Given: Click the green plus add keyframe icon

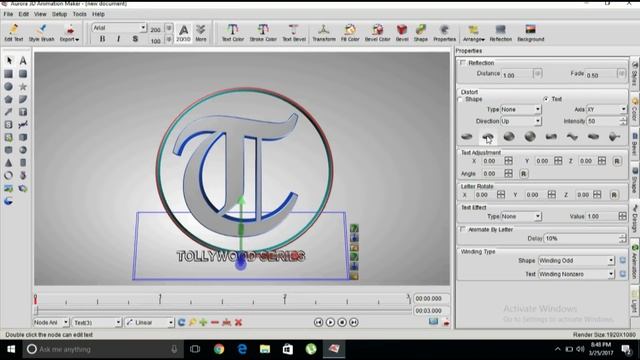Looking at the screenshot, I should pos(203,322).
